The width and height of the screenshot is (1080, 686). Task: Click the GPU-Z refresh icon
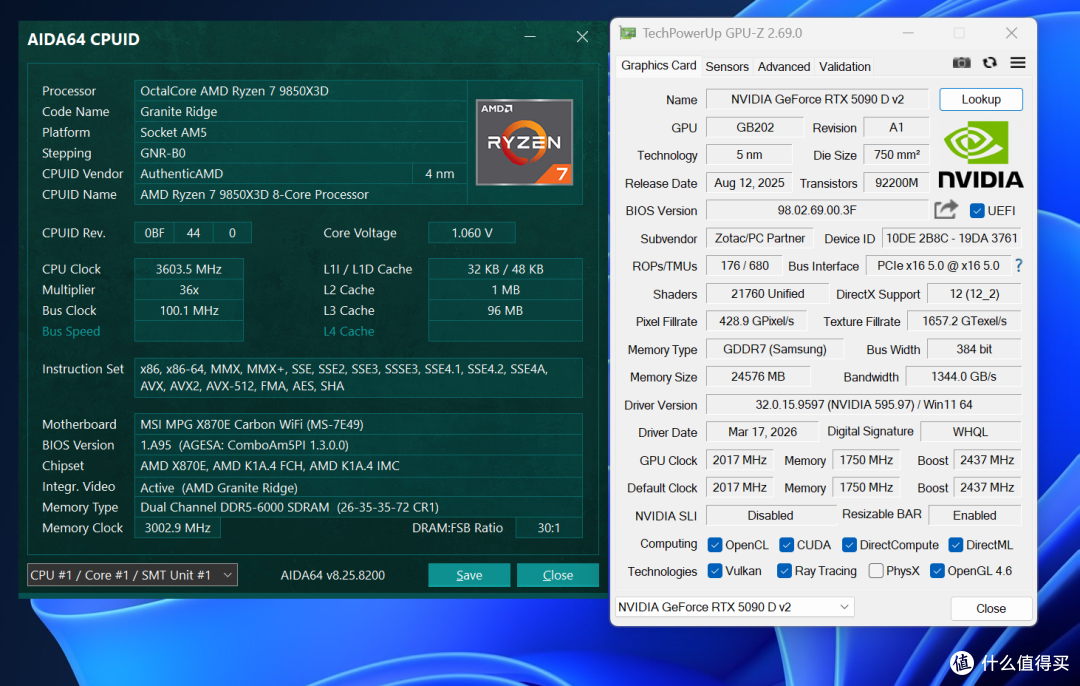990,63
